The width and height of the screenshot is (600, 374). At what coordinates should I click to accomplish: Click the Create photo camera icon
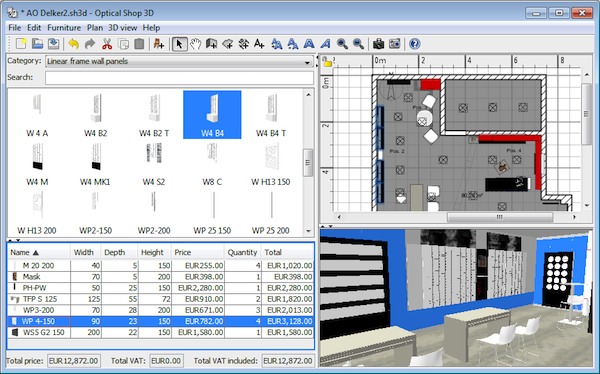(378, 44)
